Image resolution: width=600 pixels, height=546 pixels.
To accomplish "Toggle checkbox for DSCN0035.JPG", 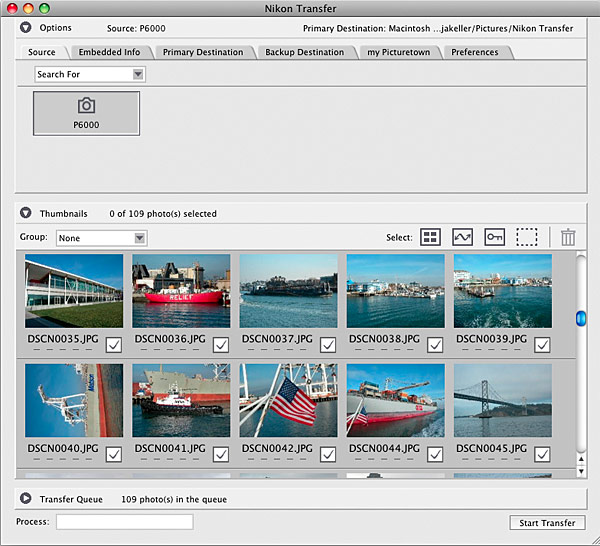I will tap(114, 345).
